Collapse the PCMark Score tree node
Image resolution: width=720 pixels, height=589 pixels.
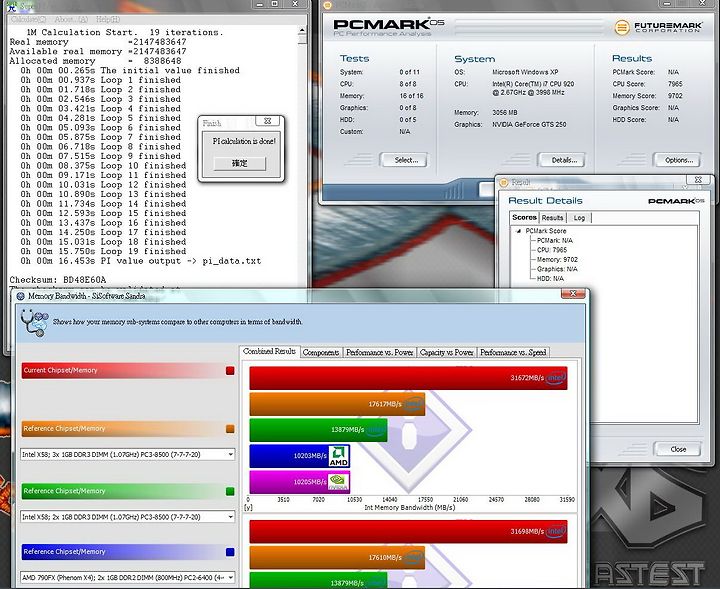click(519, 231)
